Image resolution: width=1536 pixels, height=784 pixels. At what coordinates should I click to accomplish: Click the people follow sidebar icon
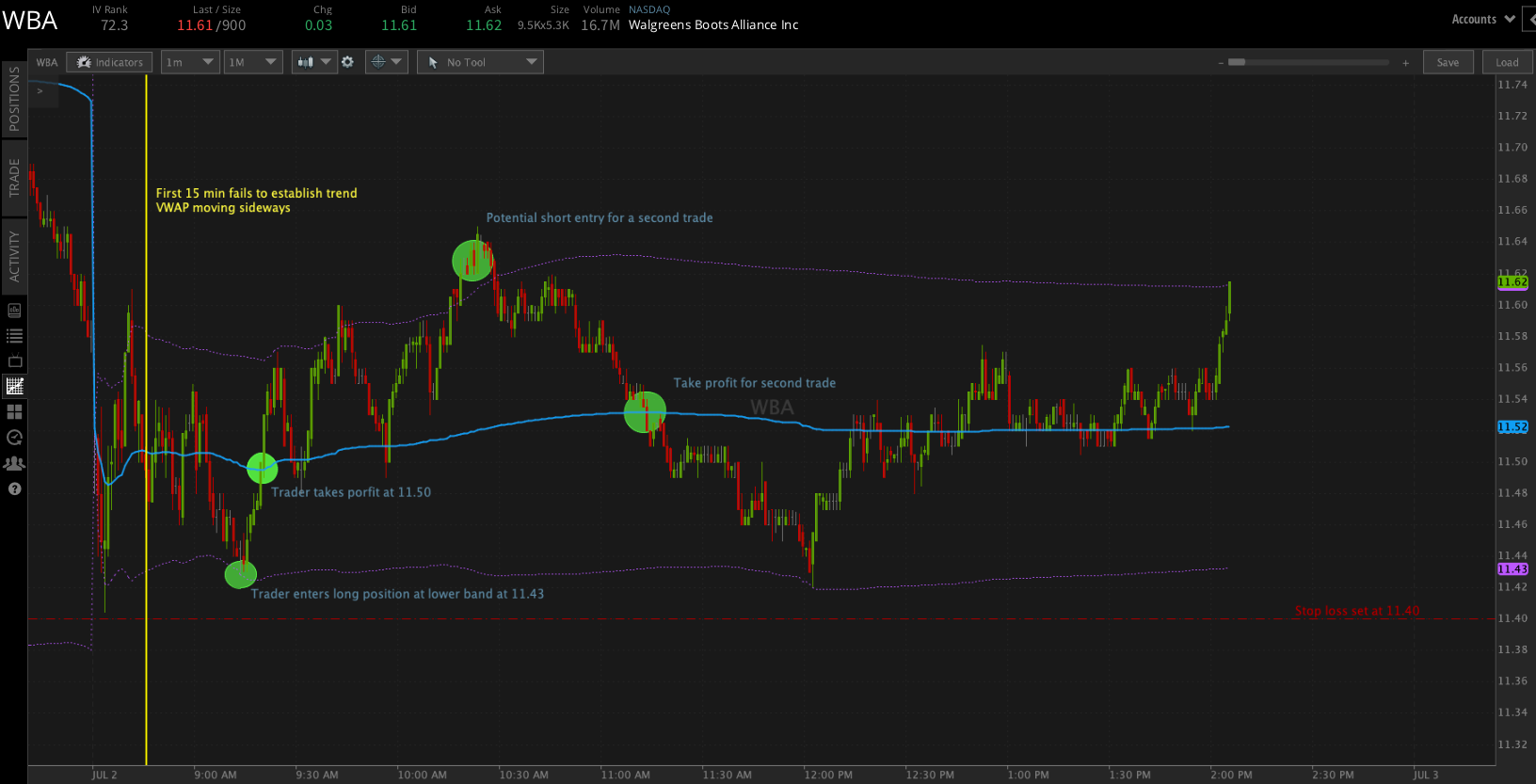[14, 463]
